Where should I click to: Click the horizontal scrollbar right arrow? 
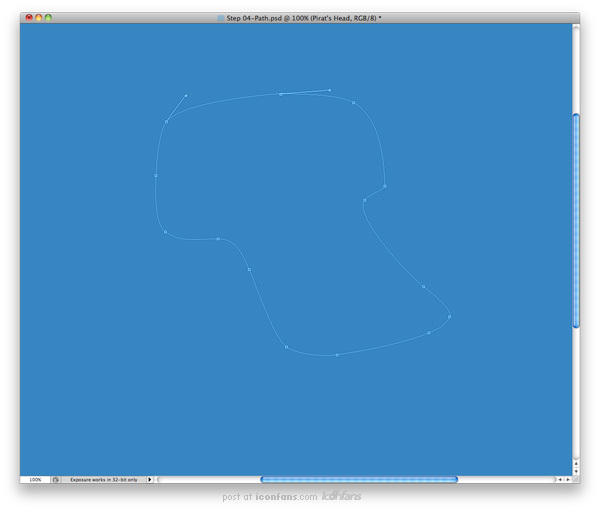pos(567,480)
